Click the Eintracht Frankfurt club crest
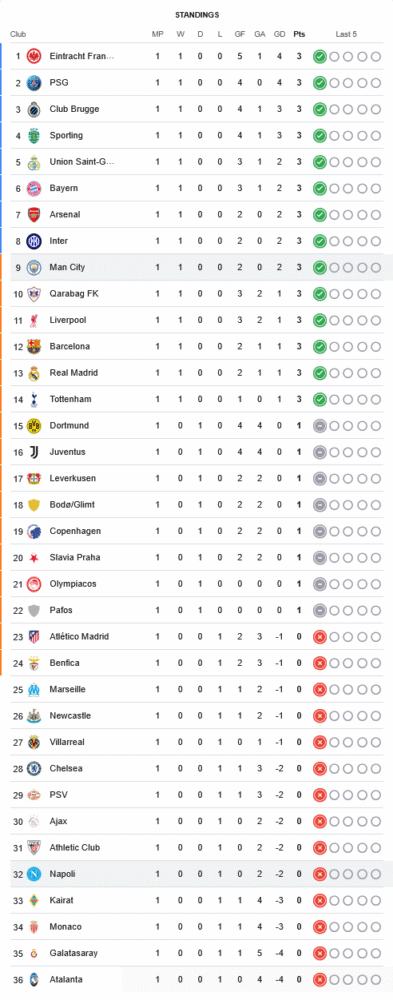Image resolution: width=393 pixels, height=1000 pixels. tap(34, 56)
